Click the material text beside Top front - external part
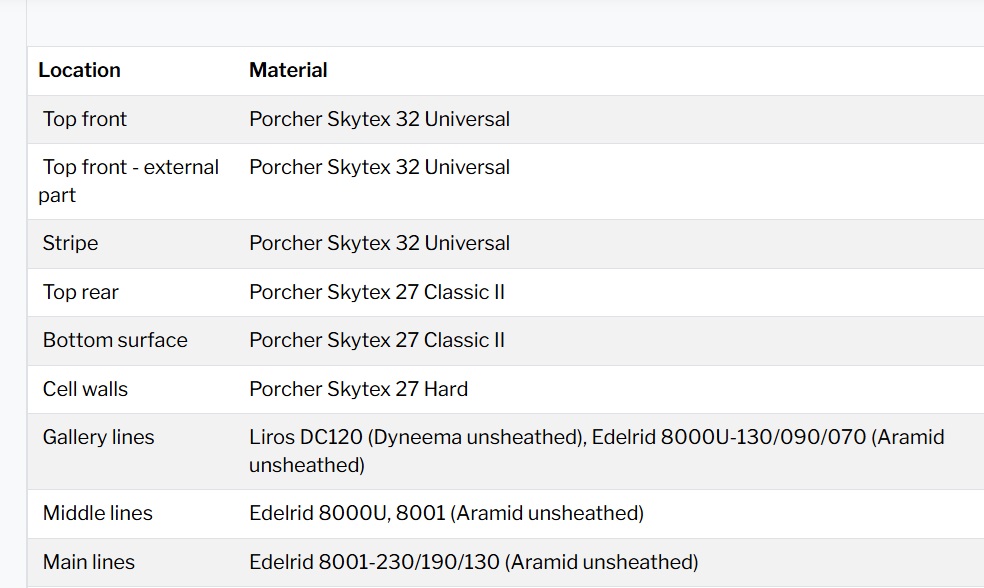Image resolution: width=984 pixels, height=588 pixels. (x=379, y=167)
